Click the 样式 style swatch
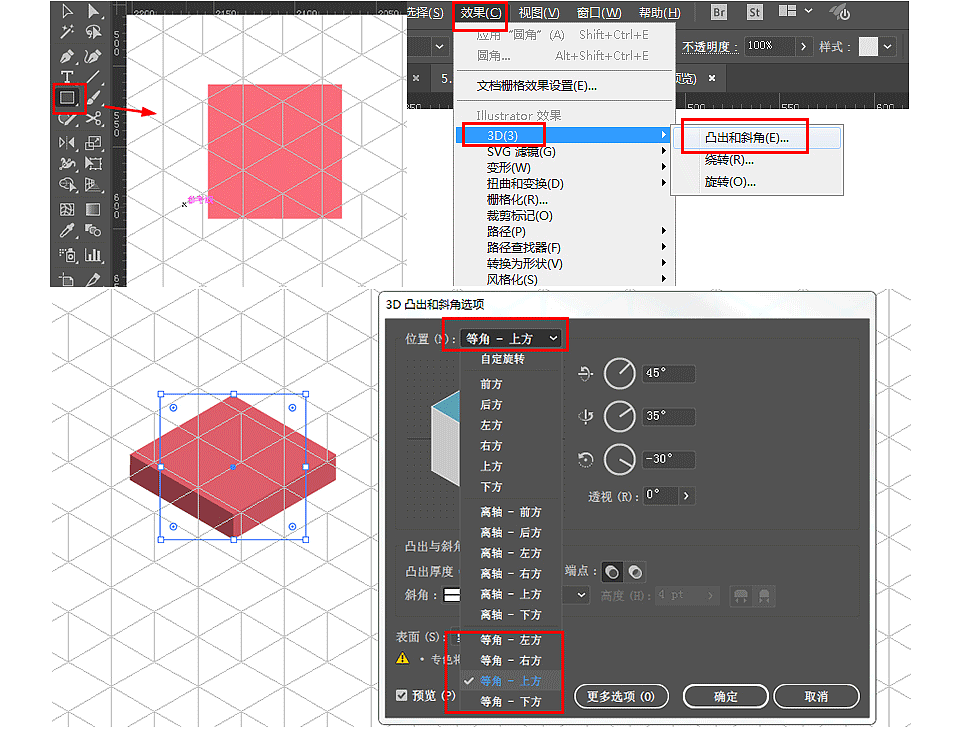Viewport: 960px width, 733px height. [868, 47]
